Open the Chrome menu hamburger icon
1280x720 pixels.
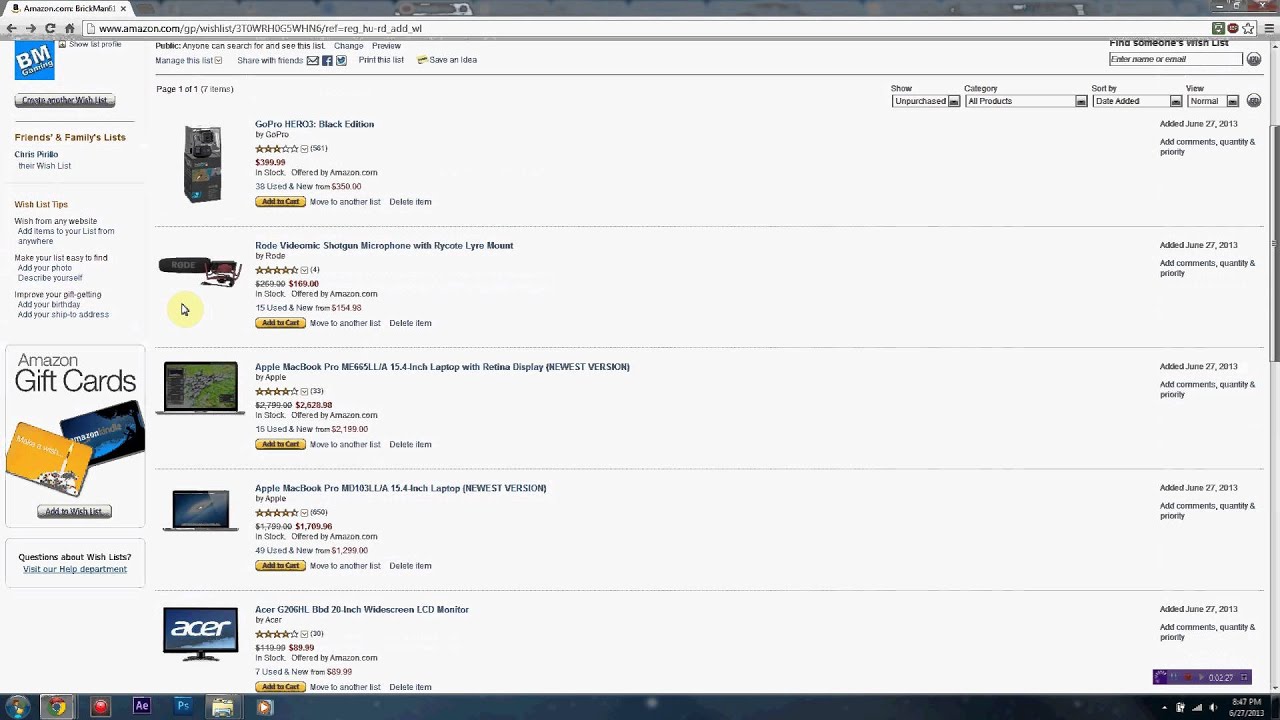click(1270, 28)
